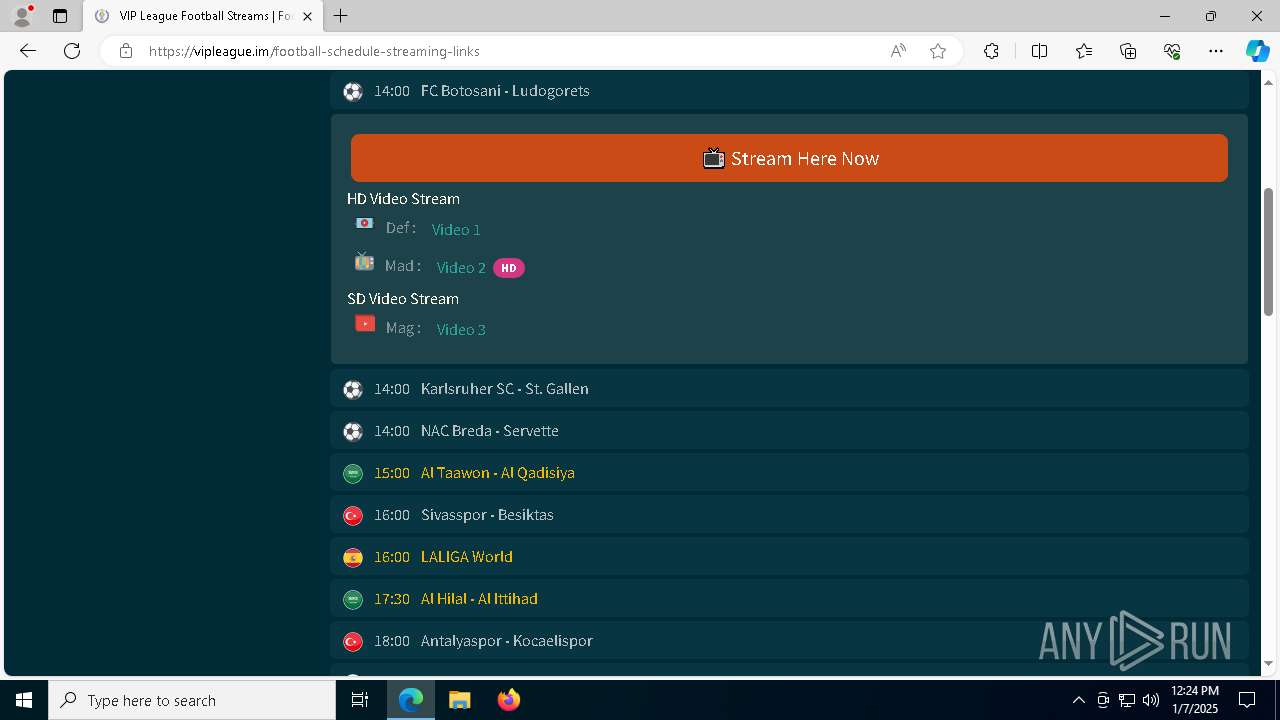The height and width of the screenshot is (720, 1280).
Task: Open the tab actions menu icon
Action: [60, 16]
